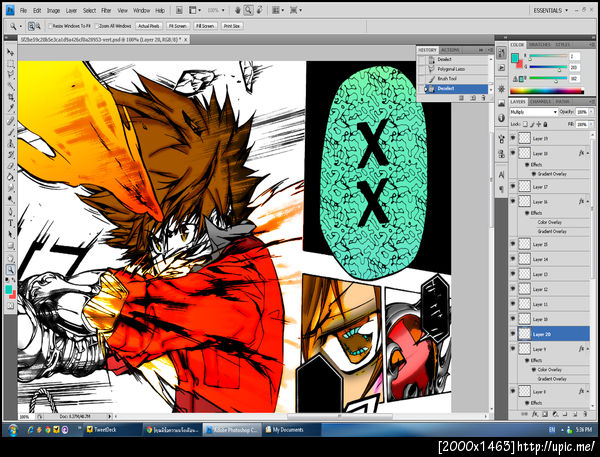This screenshot has width=600, height=457.
Task: Click the Fill Screen button
Action: point(205,26)
